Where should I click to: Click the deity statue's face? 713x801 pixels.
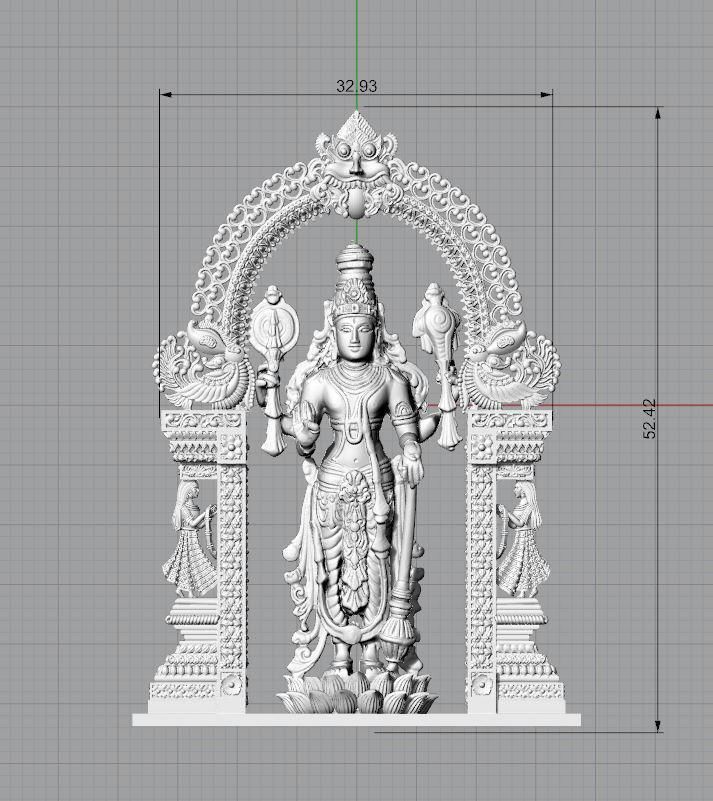[x=356, y=337]
